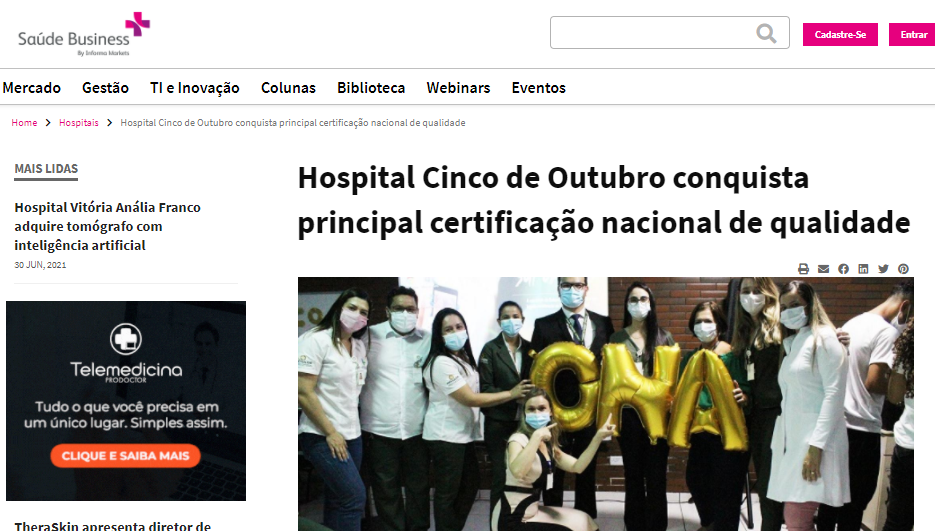
Task: Open the Gestão menu
Action: 105,88
